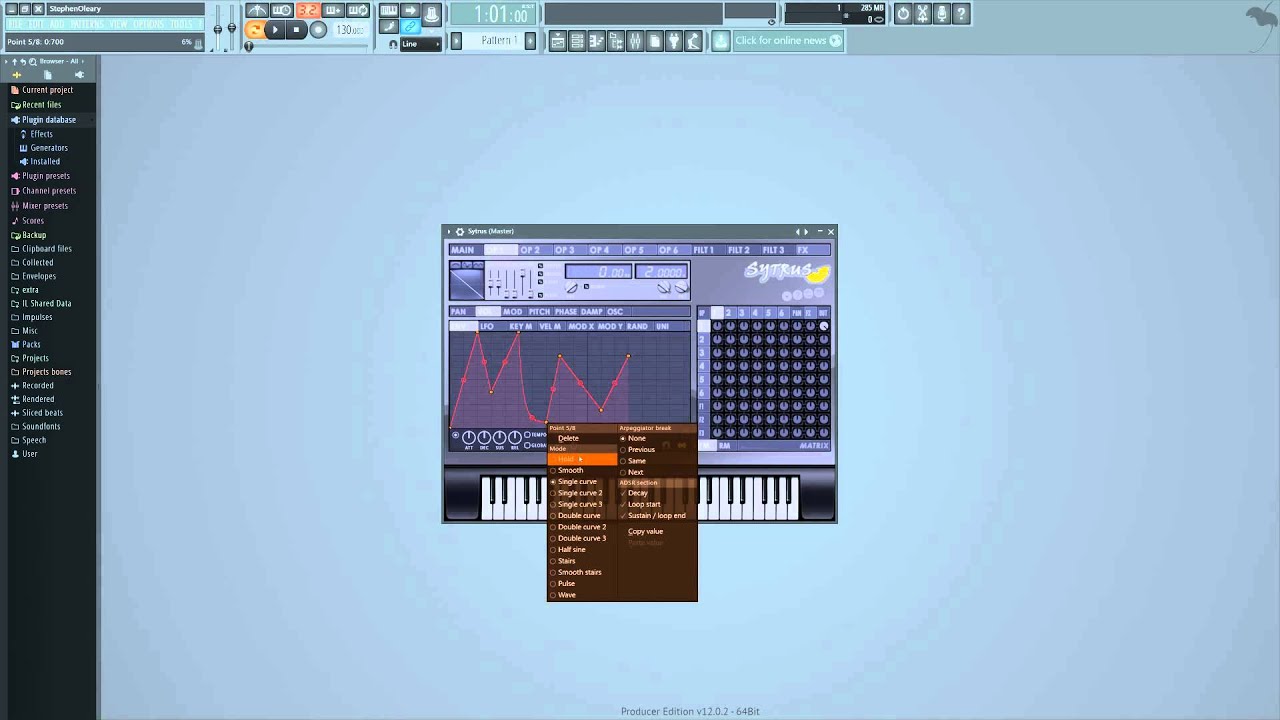Click the typing keyboard to piano icon
1280x720 pixels.
[x=388, y=11]
